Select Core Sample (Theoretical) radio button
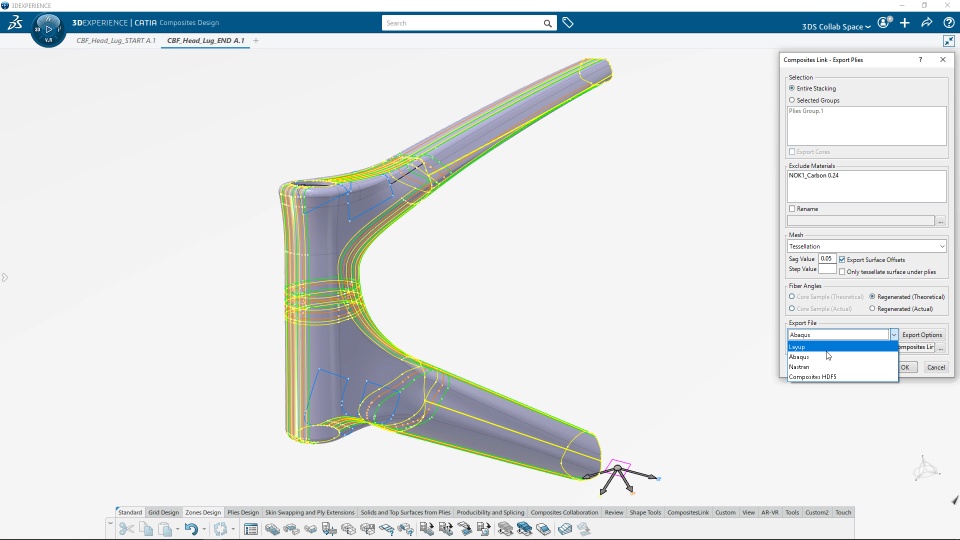 click(792, 296)
